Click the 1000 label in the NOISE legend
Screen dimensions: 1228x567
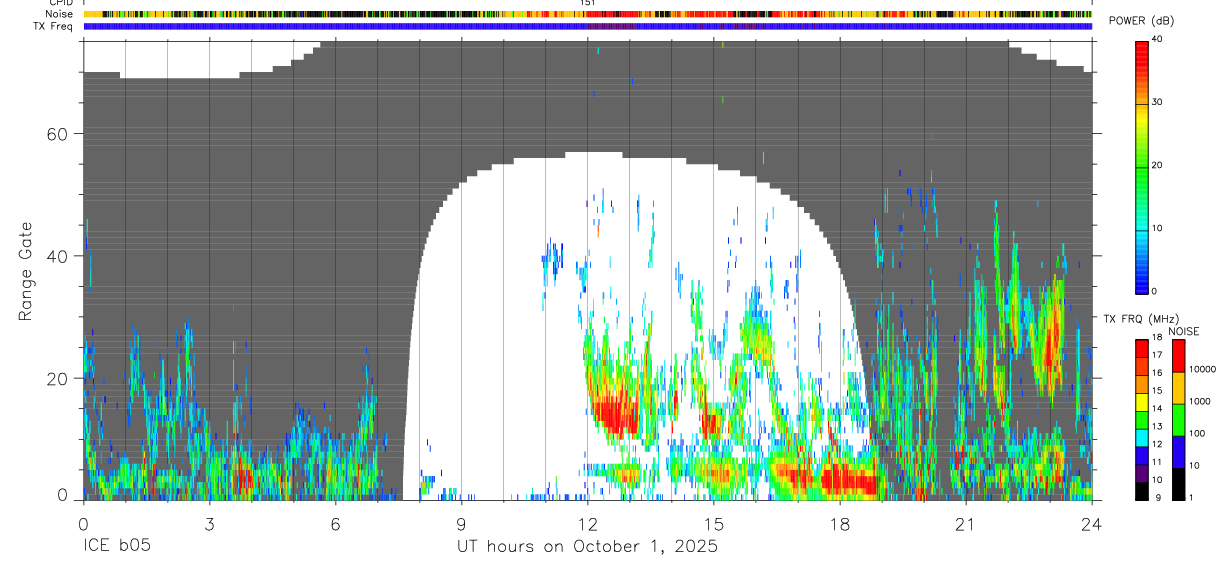coord(1199,401)
